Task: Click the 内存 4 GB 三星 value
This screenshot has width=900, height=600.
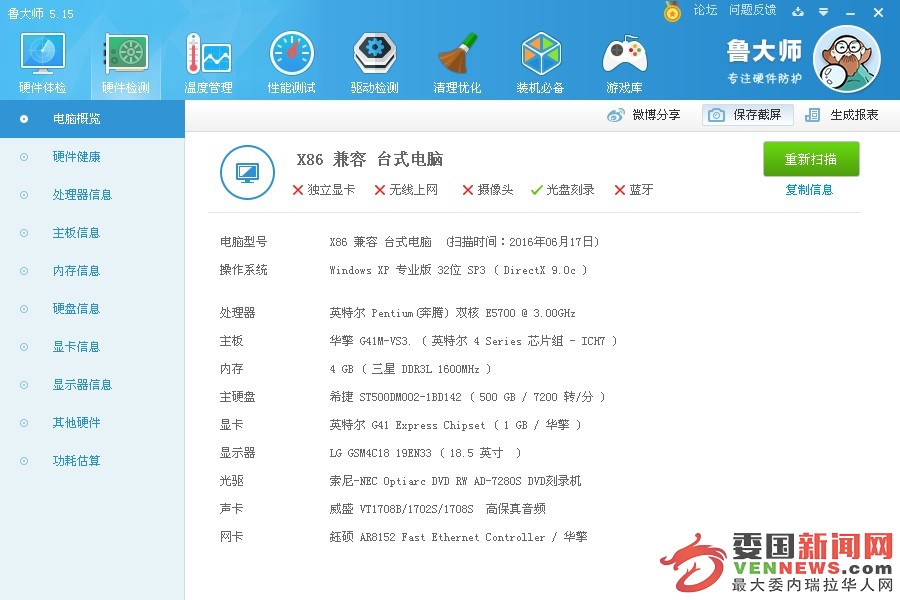Action: coord(410,369)
